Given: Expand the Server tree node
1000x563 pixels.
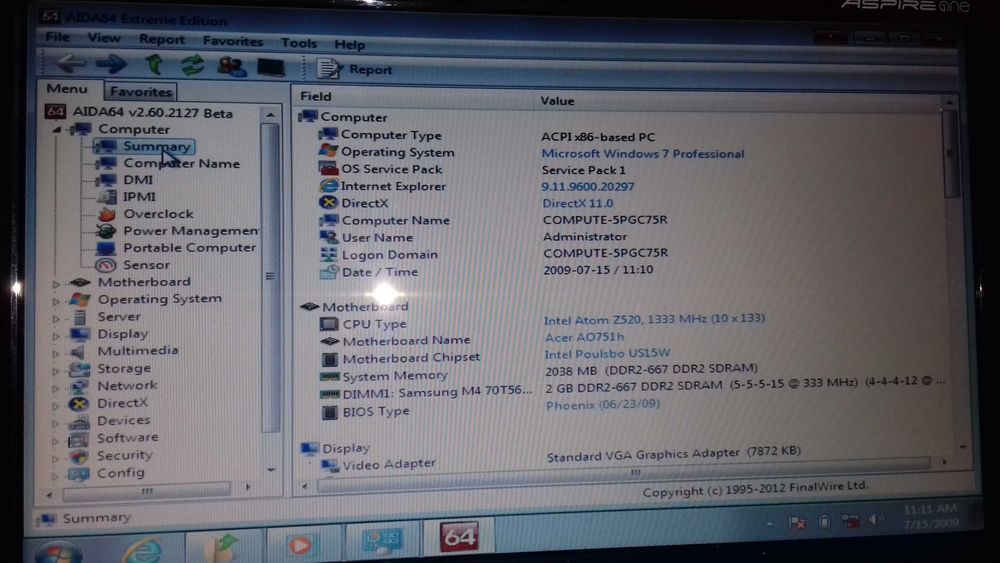Looking at the screenshot, I should pyautogui.click(x=56, y=319).
